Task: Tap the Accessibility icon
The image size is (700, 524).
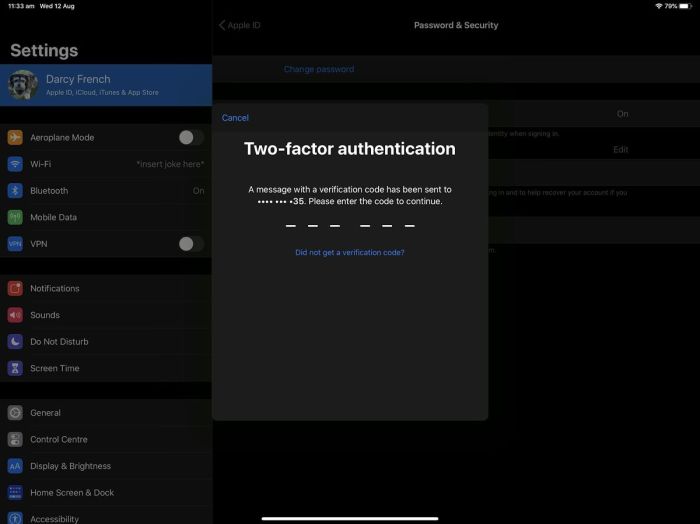Action: (15, 518)
